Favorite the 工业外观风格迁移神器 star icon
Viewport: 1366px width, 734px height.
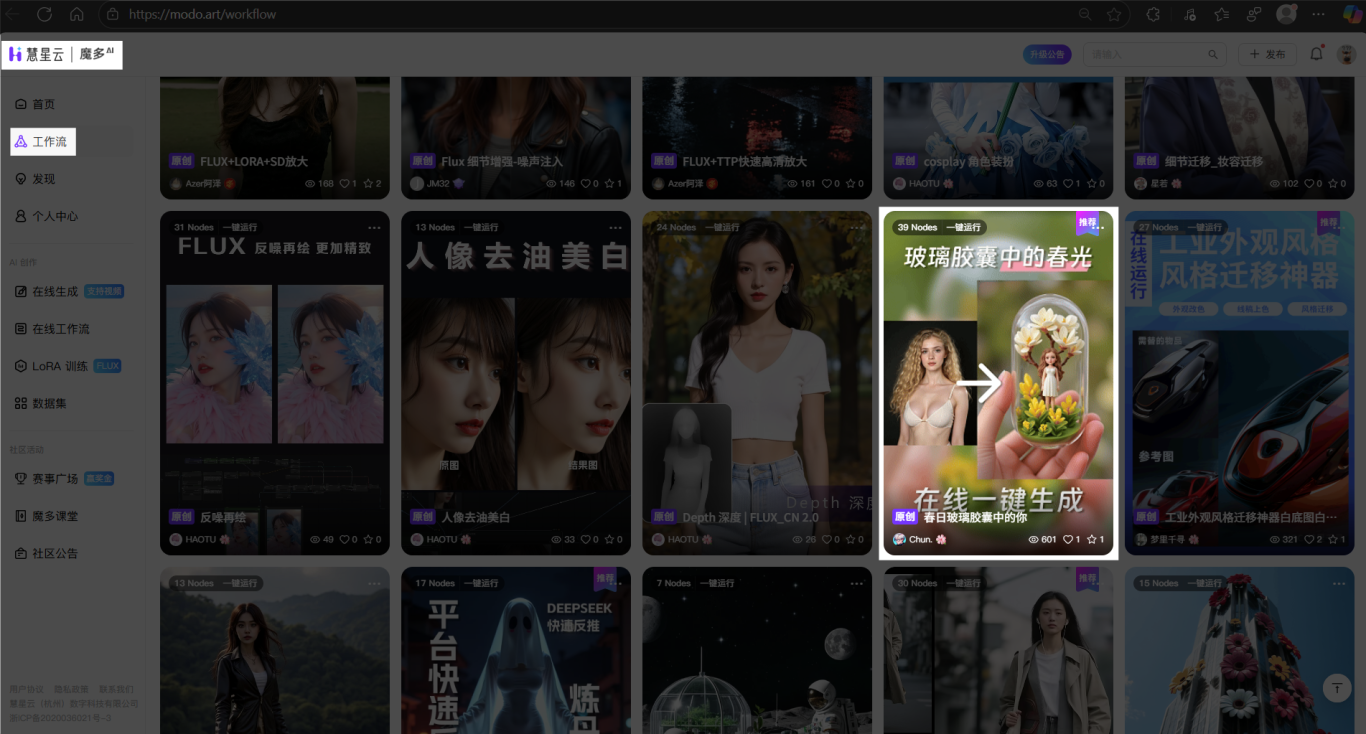click(x=1332, y=539)
